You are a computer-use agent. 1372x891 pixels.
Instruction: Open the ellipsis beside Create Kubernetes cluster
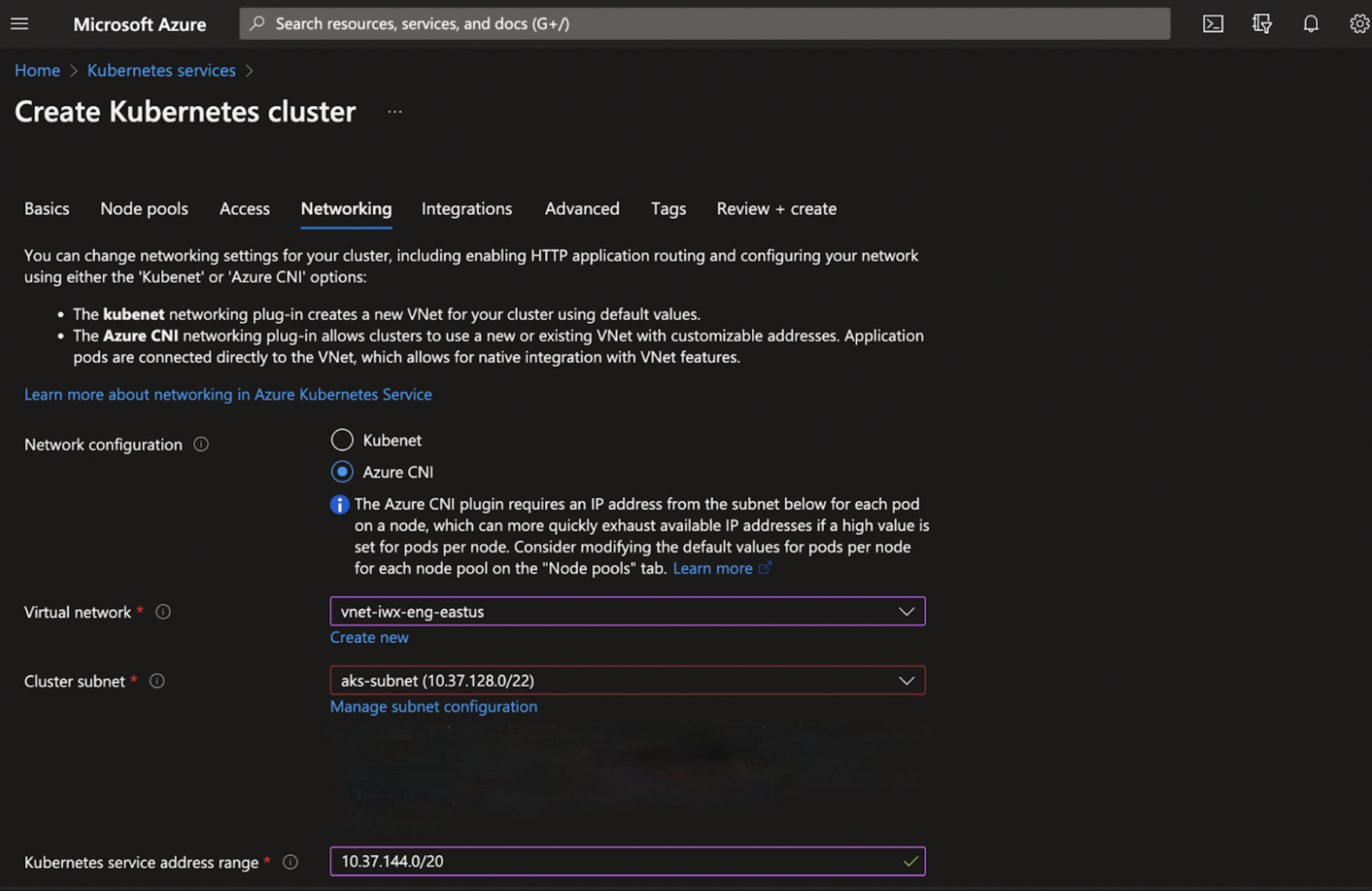[x=395, y=112]
